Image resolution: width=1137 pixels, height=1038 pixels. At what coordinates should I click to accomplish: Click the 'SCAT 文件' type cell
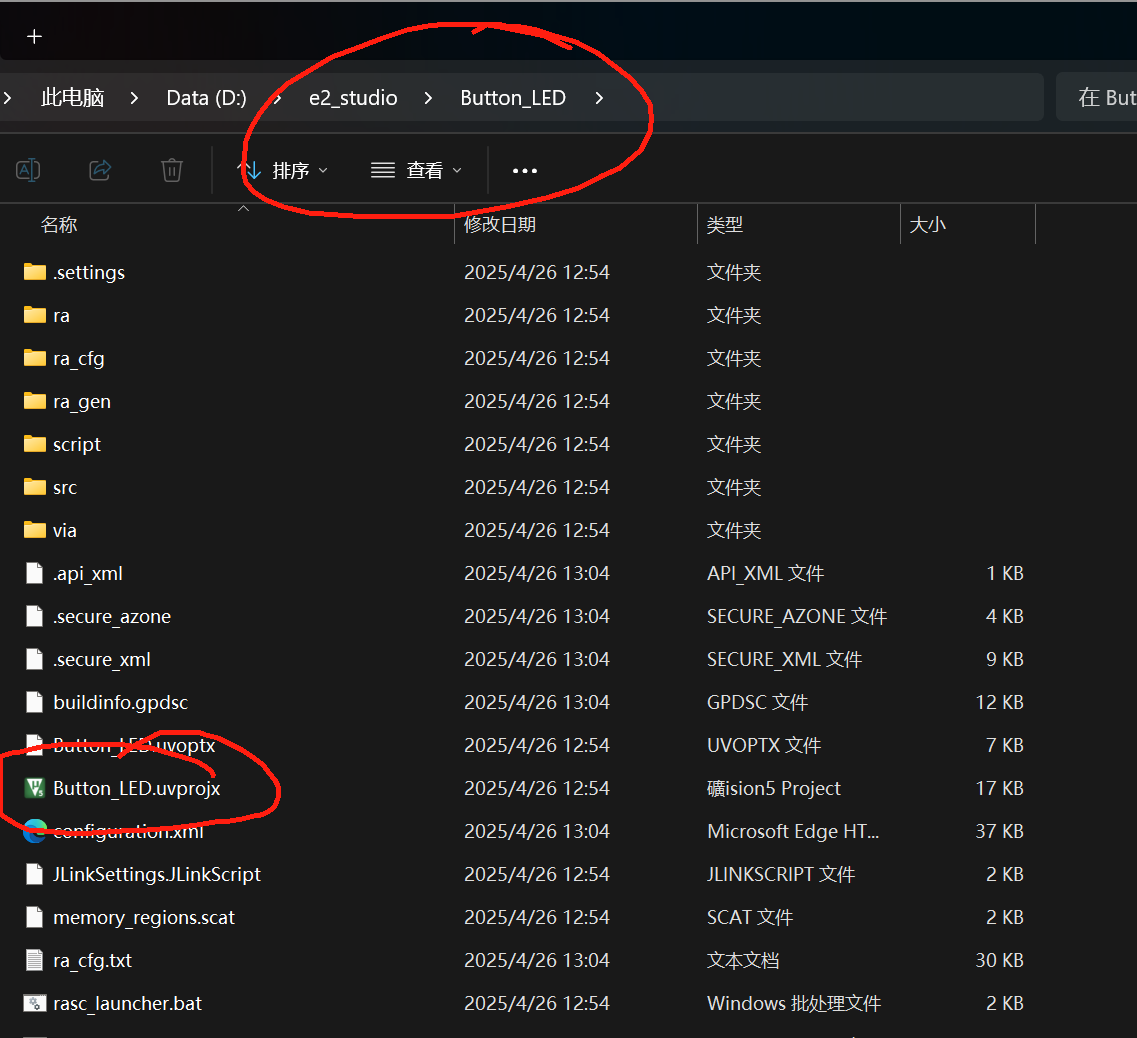tap(751, 918)
